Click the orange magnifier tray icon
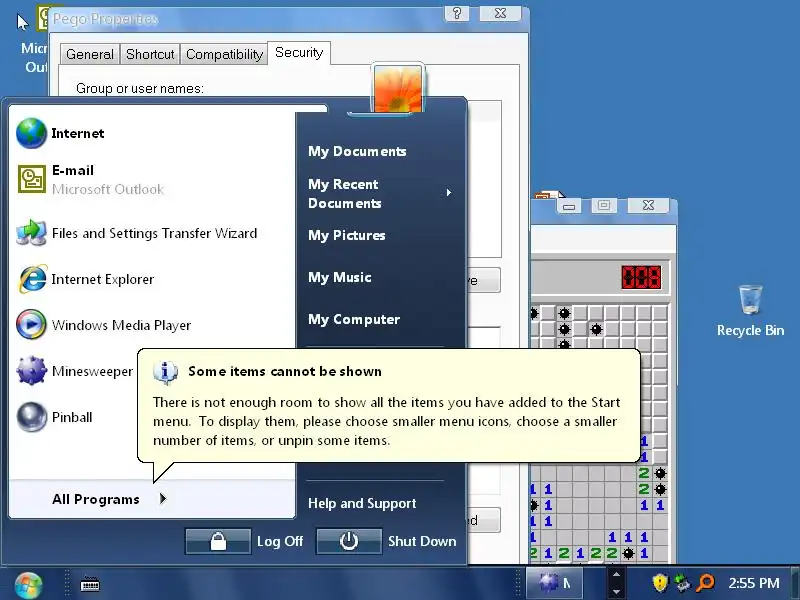Viewport: 800px width, 600px height. [x=706, y=583]
